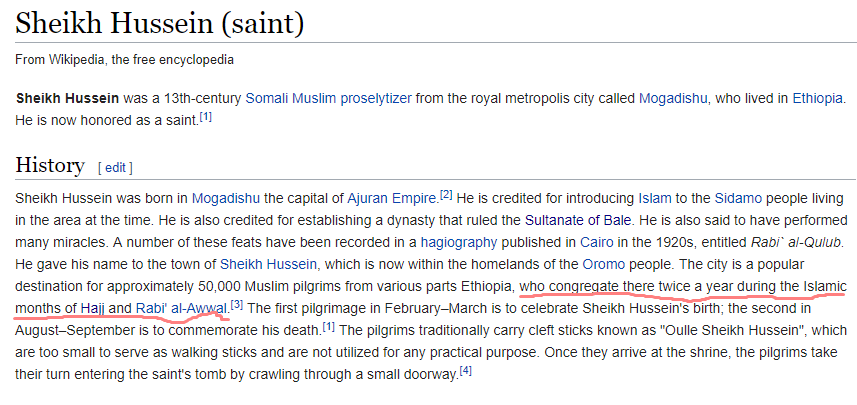The image size is (857, 405).
Task: Open the Oromo people link
Action: pos(603,265)
